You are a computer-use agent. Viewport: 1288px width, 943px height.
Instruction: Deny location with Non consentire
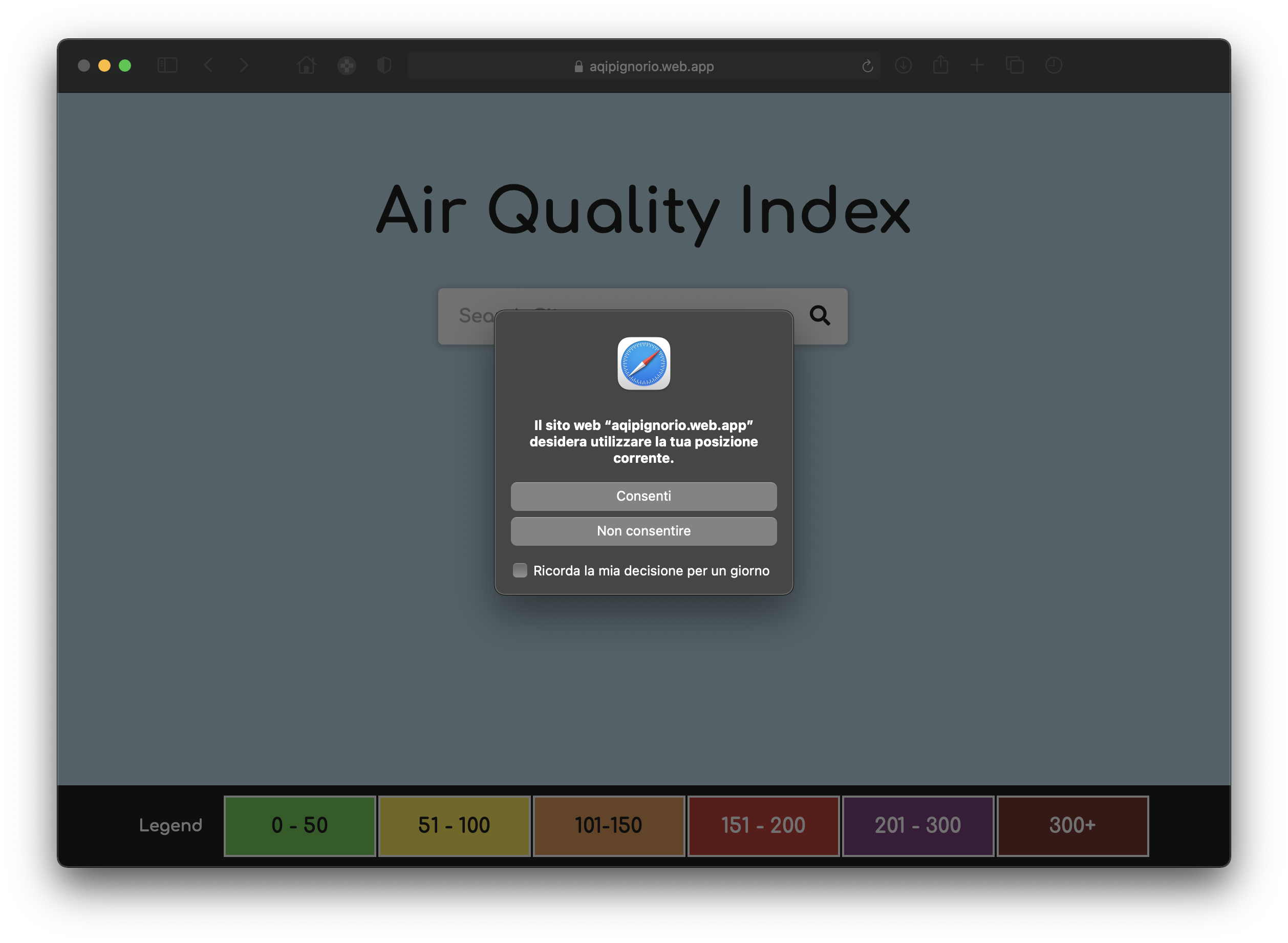(x=643, y=531)
